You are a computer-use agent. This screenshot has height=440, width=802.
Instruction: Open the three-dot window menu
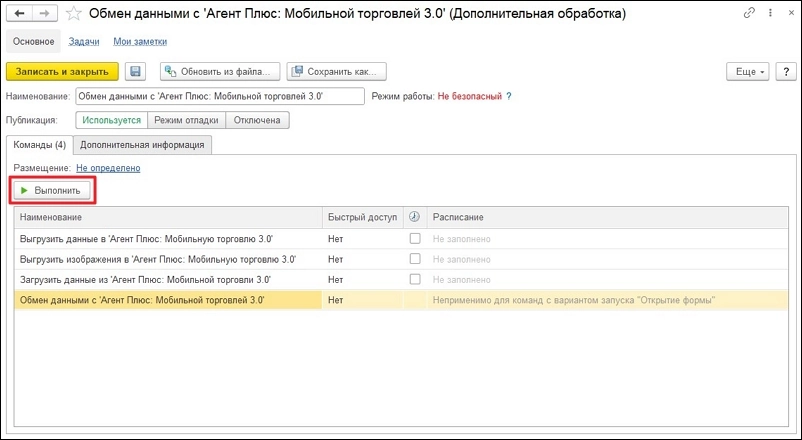coord(770,13)
